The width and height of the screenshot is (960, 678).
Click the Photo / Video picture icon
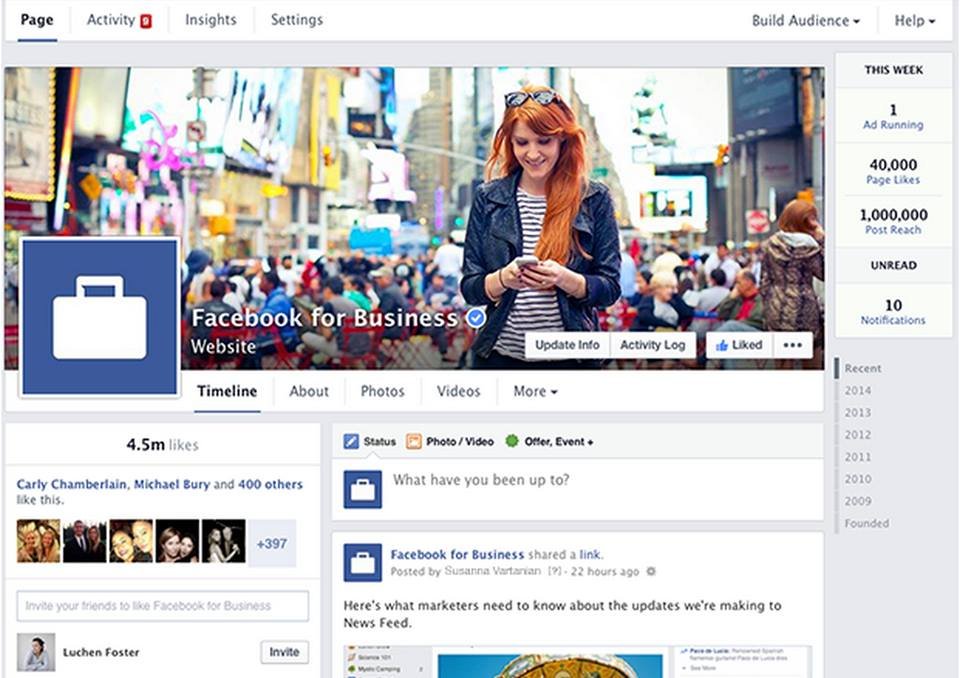[x=414, y=442]
